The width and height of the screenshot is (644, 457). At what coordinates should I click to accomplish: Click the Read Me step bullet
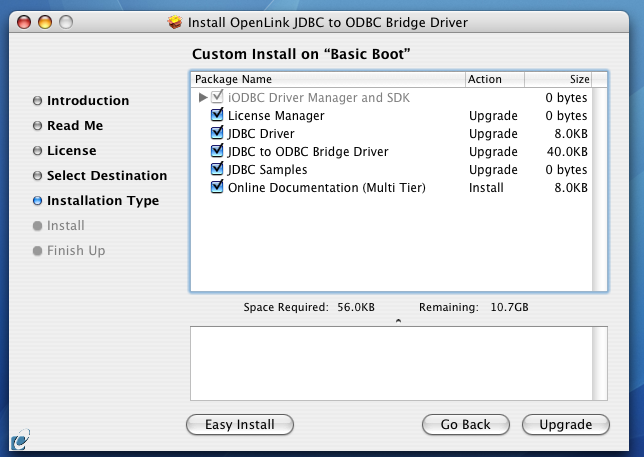[37, 126]
